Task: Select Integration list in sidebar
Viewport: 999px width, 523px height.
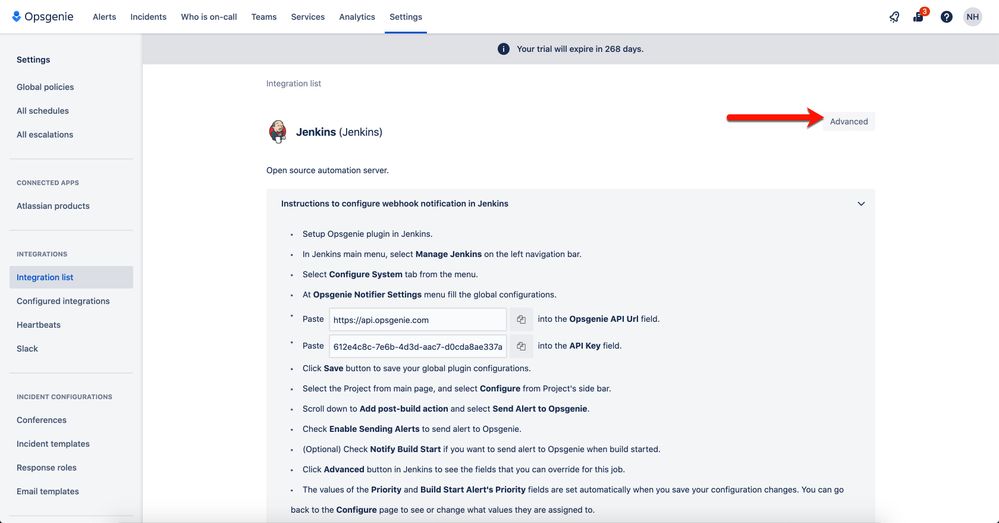Action: click(x=71, y=277)
